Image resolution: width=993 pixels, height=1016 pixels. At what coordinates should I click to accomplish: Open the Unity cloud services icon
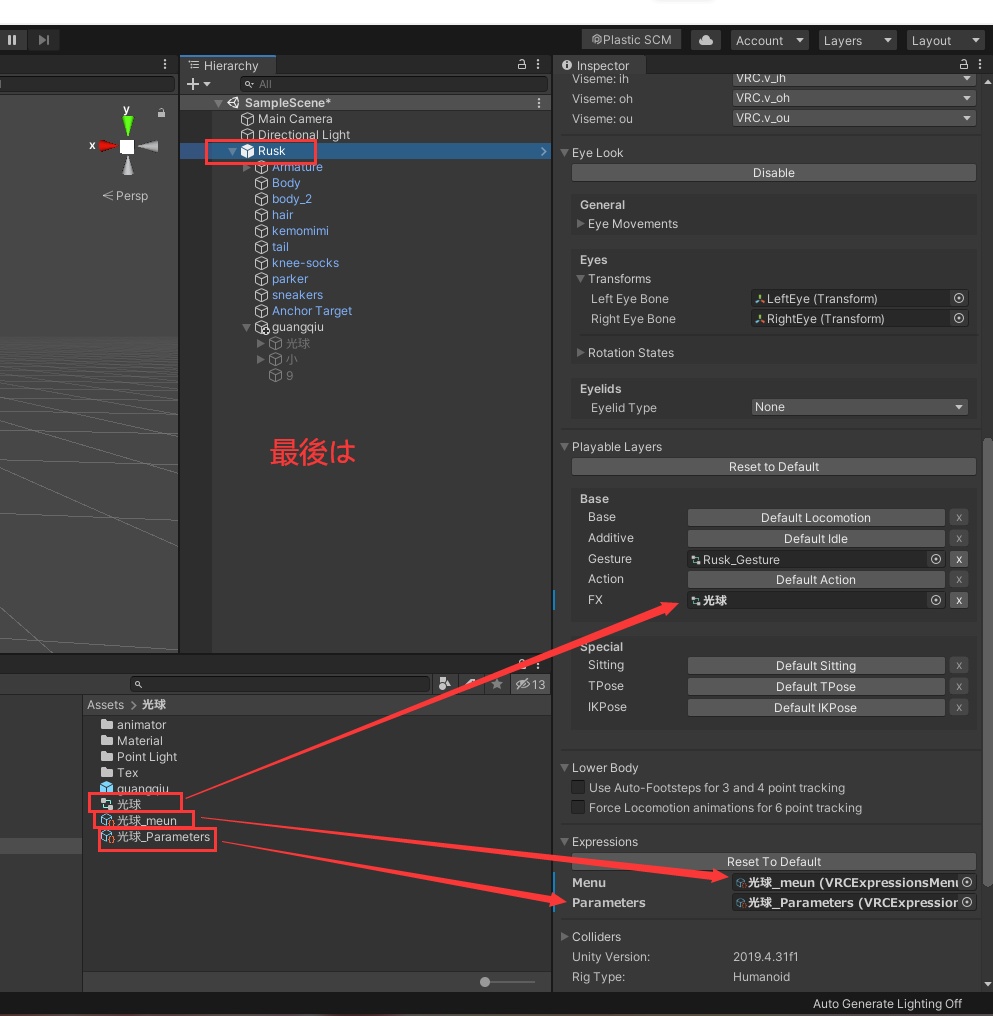(x=705, y=39)
